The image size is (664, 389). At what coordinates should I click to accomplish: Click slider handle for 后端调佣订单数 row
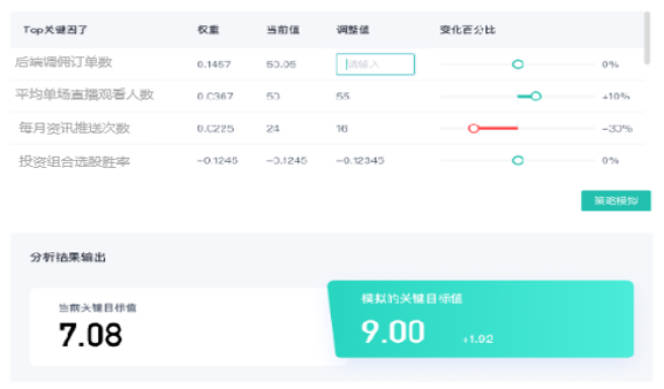[517, 64]
